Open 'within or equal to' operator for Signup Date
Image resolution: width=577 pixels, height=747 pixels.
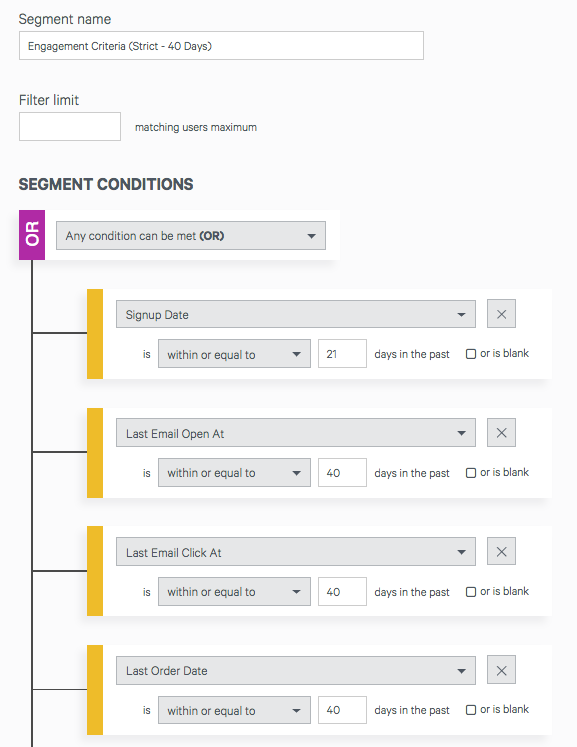click(x=234, y=354)
